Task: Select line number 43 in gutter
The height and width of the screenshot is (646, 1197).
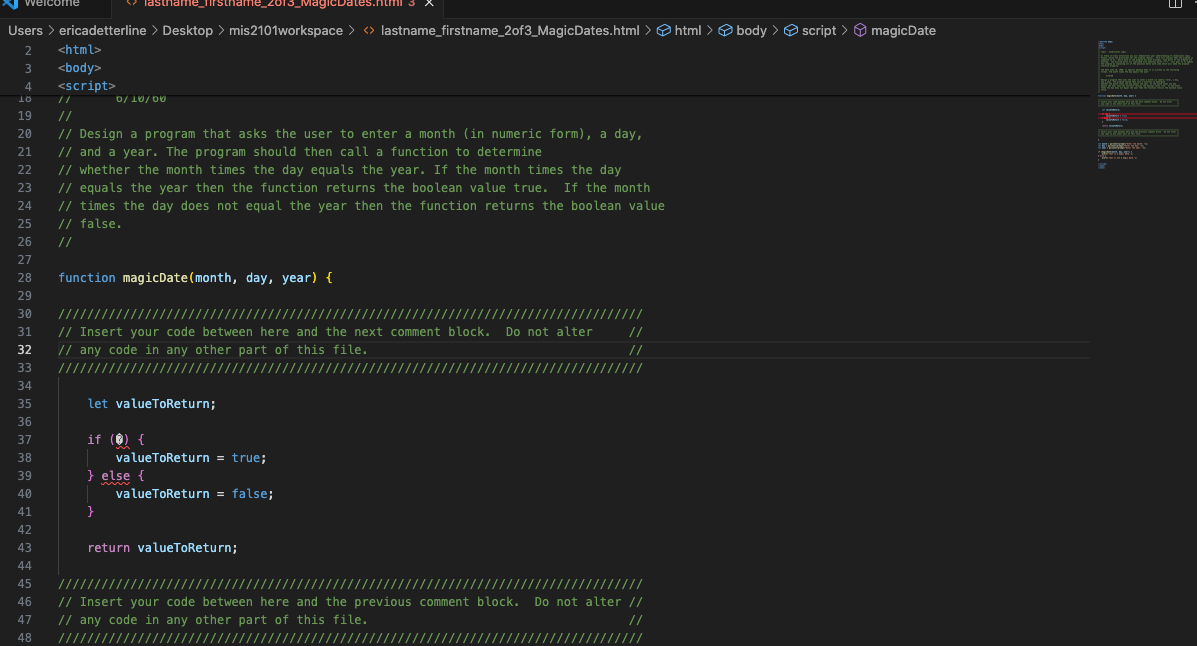Action: coord(24,547)
